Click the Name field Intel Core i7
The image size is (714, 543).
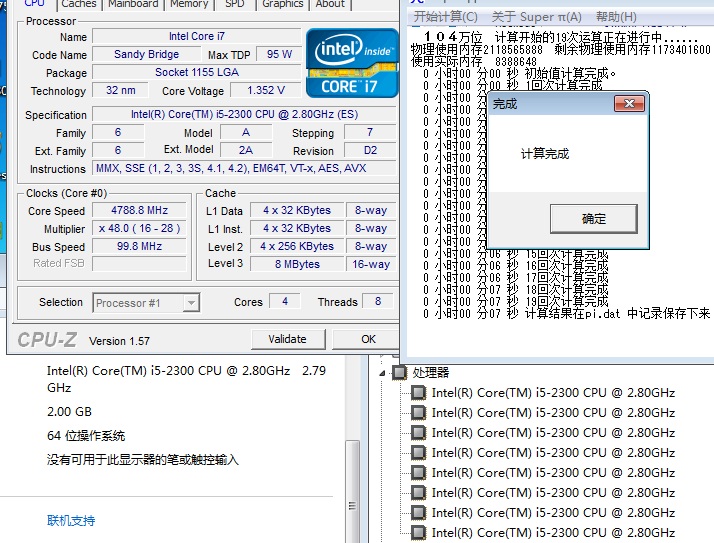[197, 36]
